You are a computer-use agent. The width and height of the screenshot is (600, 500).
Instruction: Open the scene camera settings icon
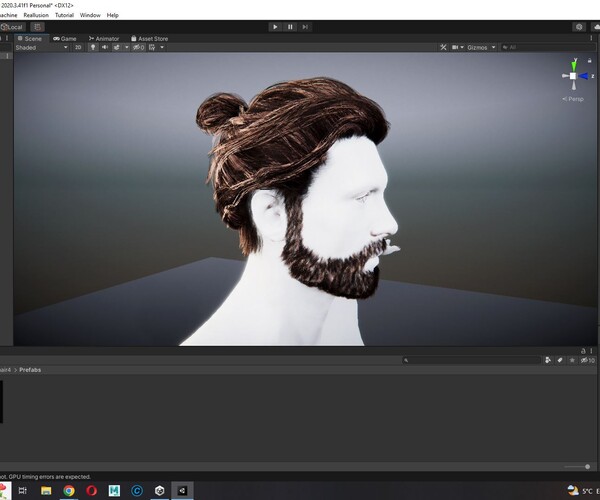455,47
